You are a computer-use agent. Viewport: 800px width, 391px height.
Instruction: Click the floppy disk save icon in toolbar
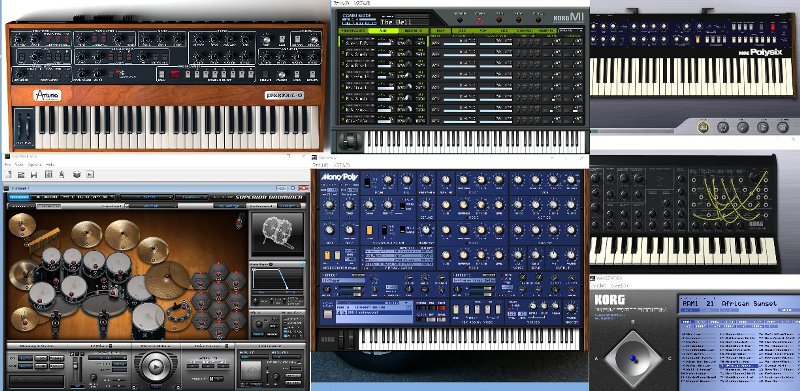tap(34, 174)
